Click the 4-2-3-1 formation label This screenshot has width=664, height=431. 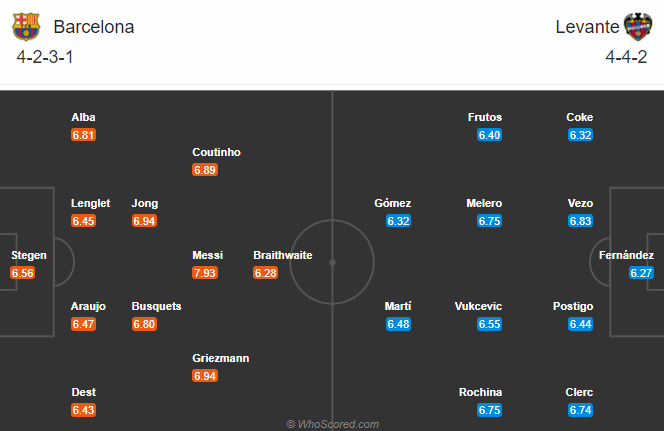click(45, 57)
